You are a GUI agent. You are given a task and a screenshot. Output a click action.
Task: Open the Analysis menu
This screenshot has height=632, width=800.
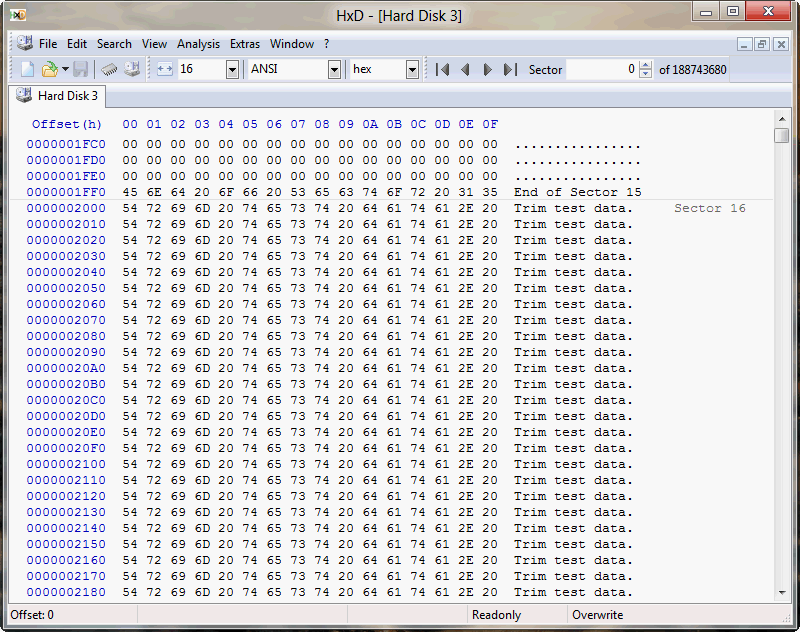198,44
